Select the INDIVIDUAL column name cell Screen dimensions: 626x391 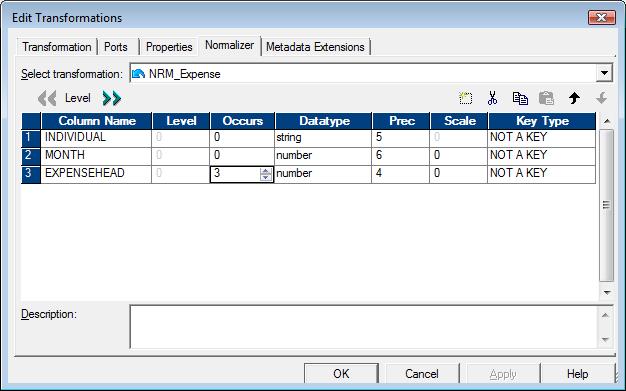tap(96, 137)
